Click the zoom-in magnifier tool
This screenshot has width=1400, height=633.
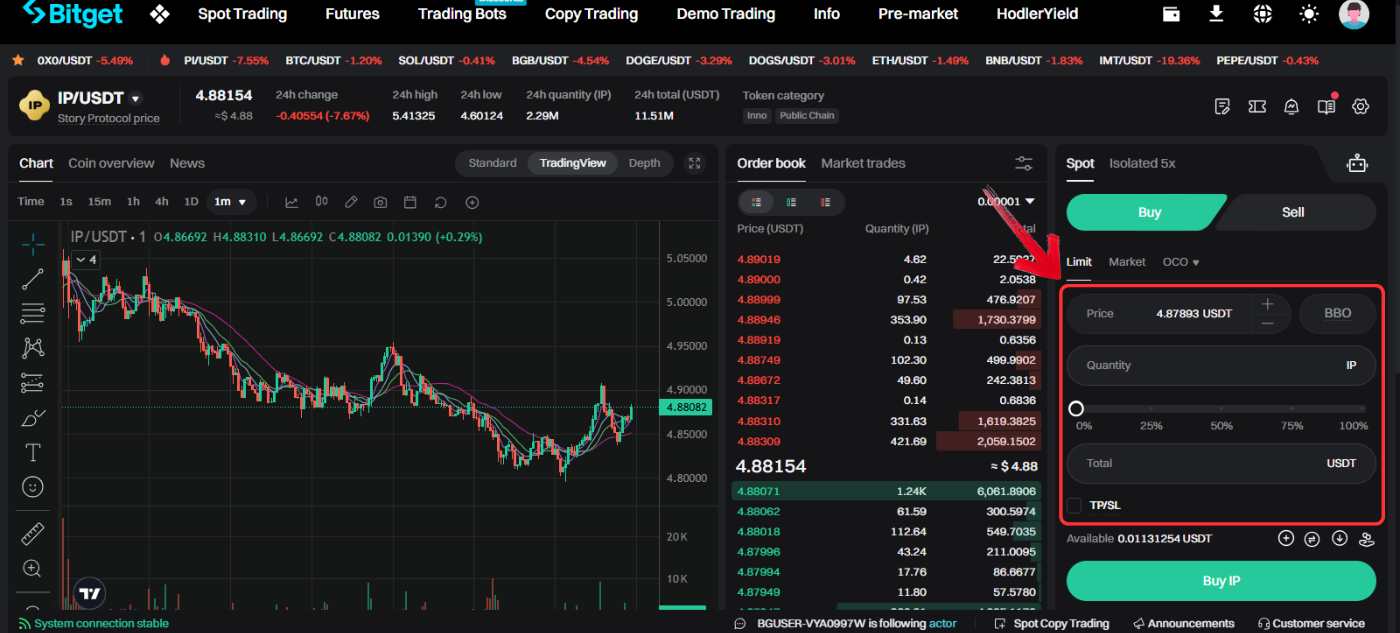33,568
